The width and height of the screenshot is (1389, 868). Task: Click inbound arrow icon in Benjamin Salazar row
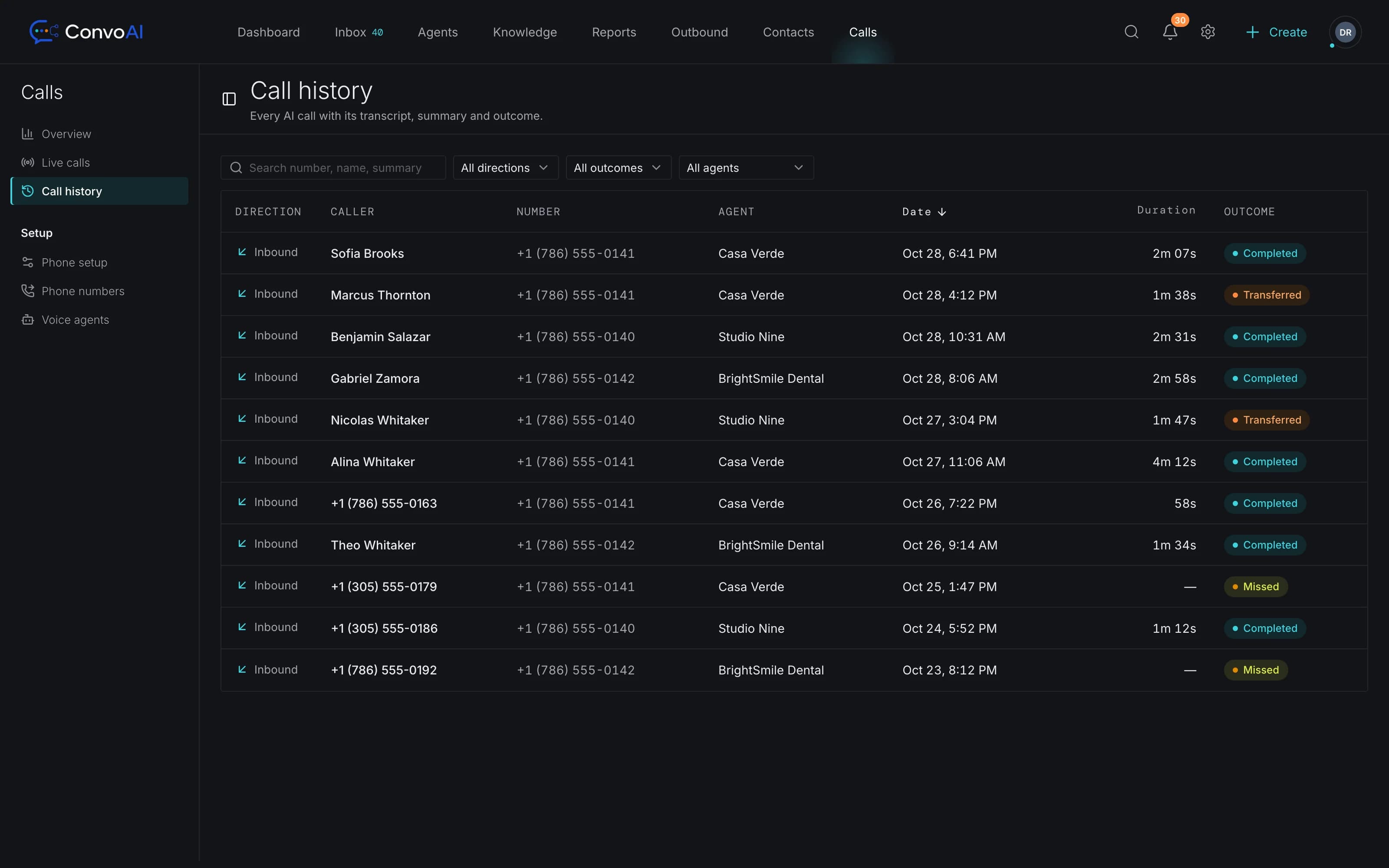point(242,335)
